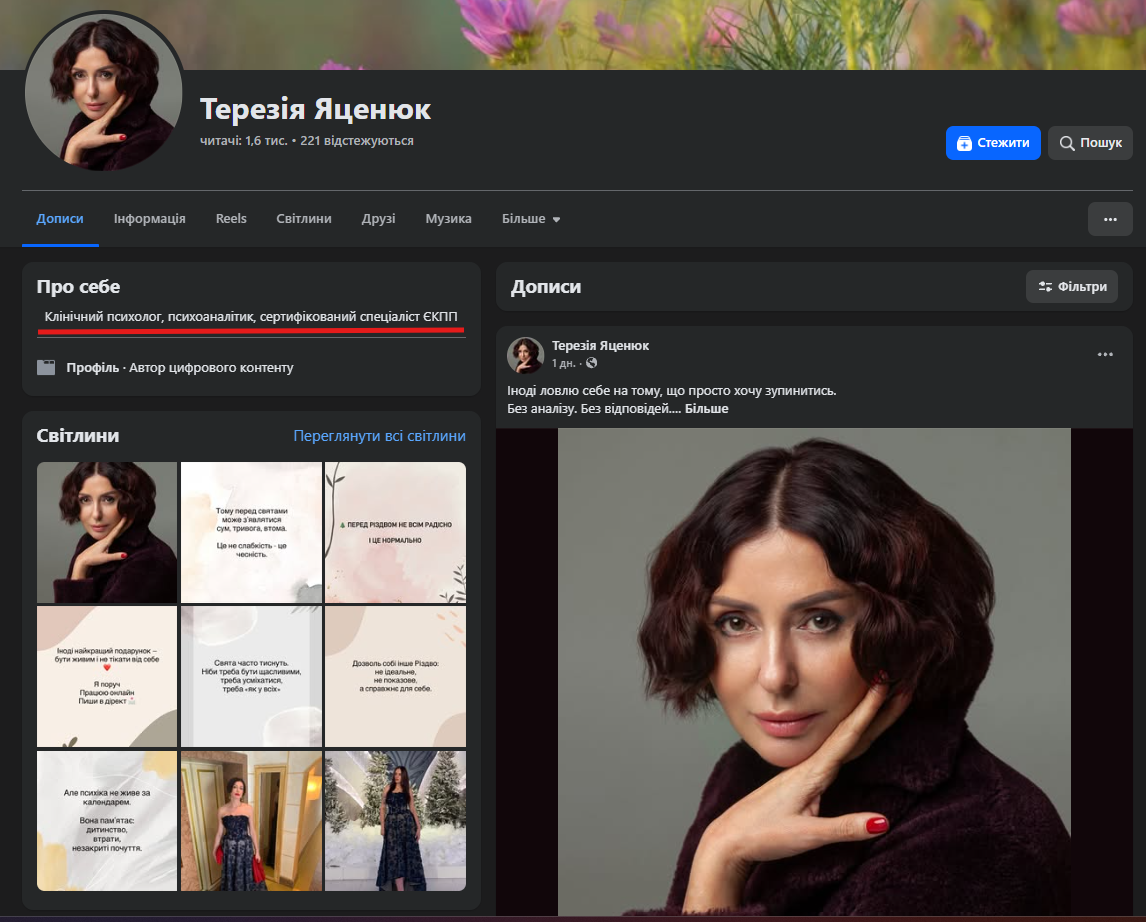Screen dimensions: 1146x922
Task: Open photo of woman by Christmas trees
Action: (395, 820)
